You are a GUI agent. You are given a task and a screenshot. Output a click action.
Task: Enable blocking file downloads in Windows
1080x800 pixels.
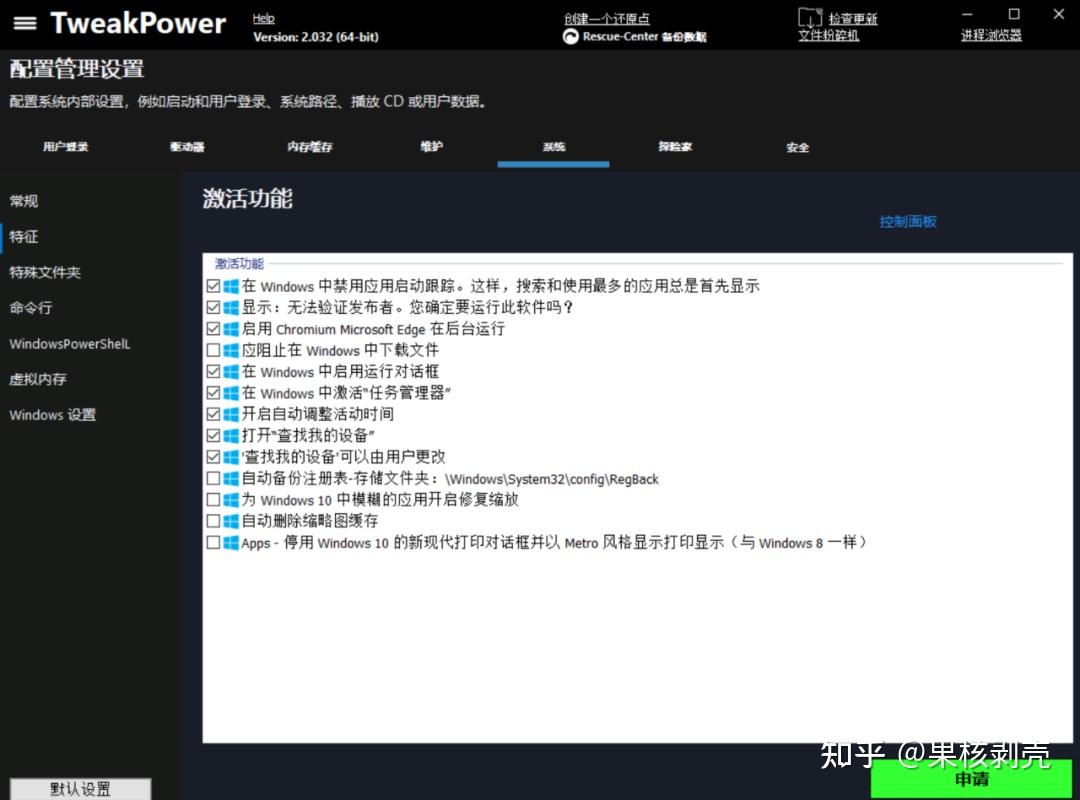(213, 350)
